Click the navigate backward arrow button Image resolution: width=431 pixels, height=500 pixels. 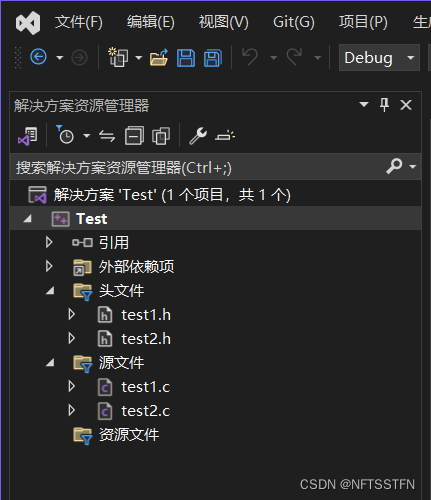[x=38, y=57]
